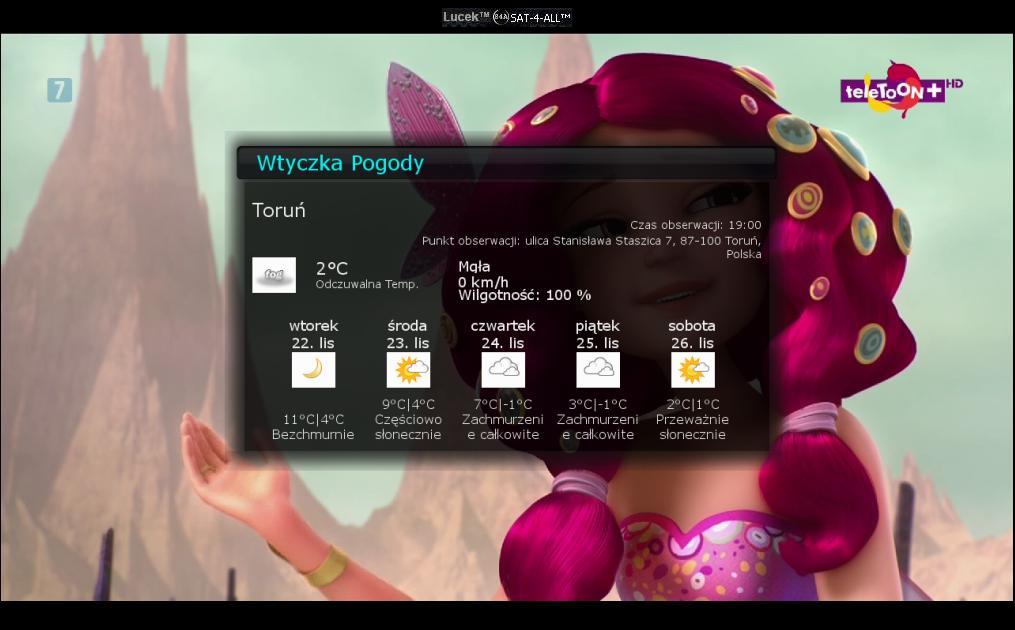Click the current temperature 2°C
The width and height of the screenshot is (1015, 630).
tap(332, 268)
